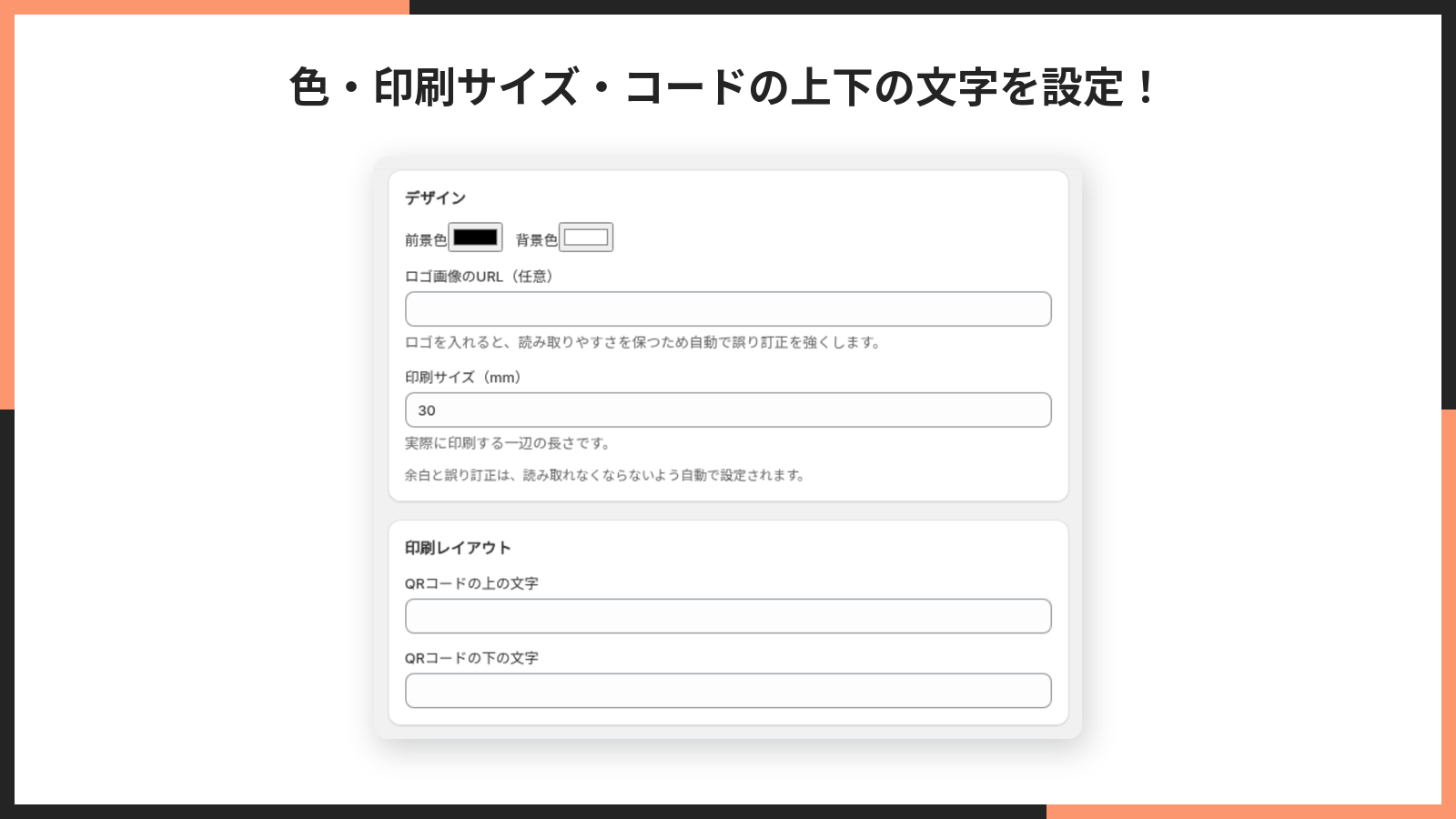Select the QRコードの上の文字 text field
This screenshot has width=1456, height=819.
point(728,616)
